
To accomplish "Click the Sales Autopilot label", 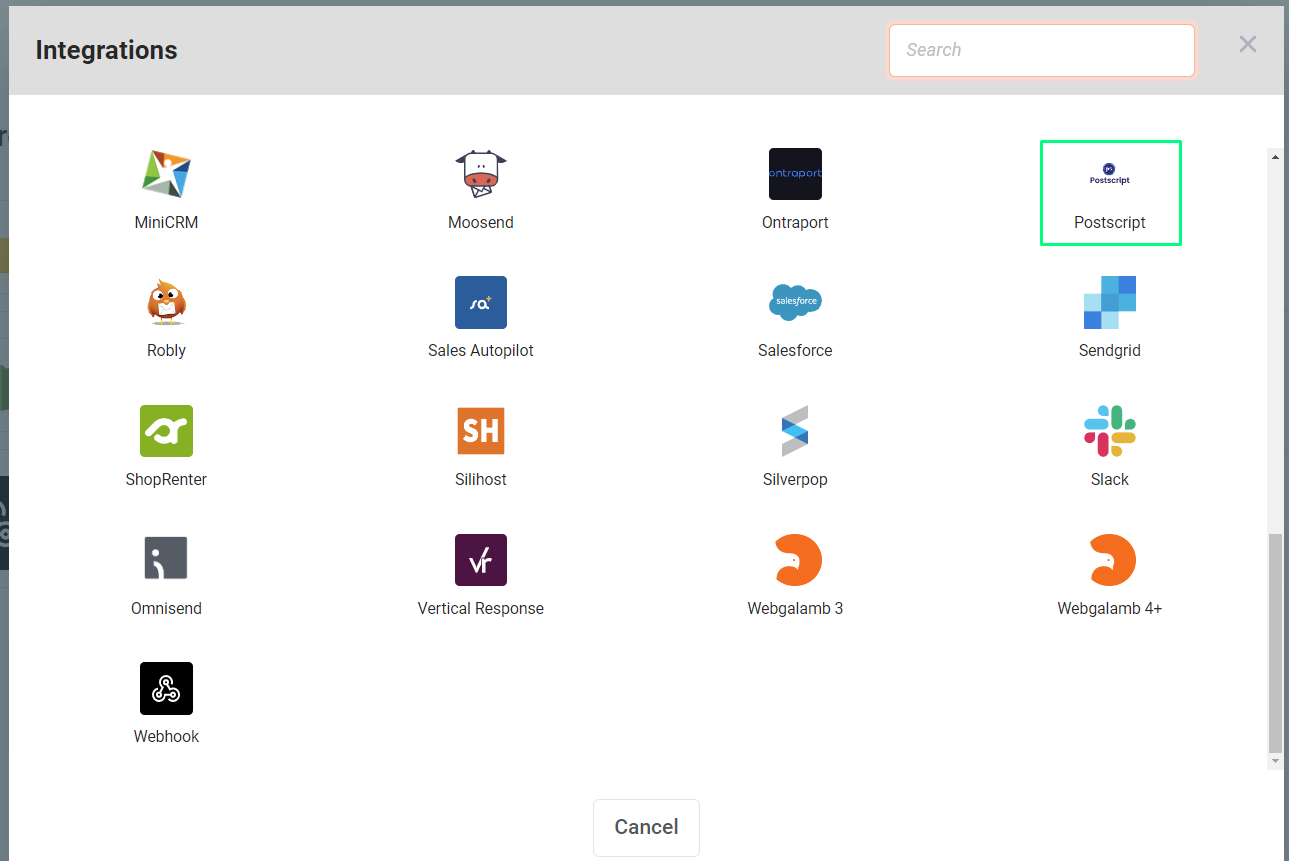I will click(x=481, y=350).
